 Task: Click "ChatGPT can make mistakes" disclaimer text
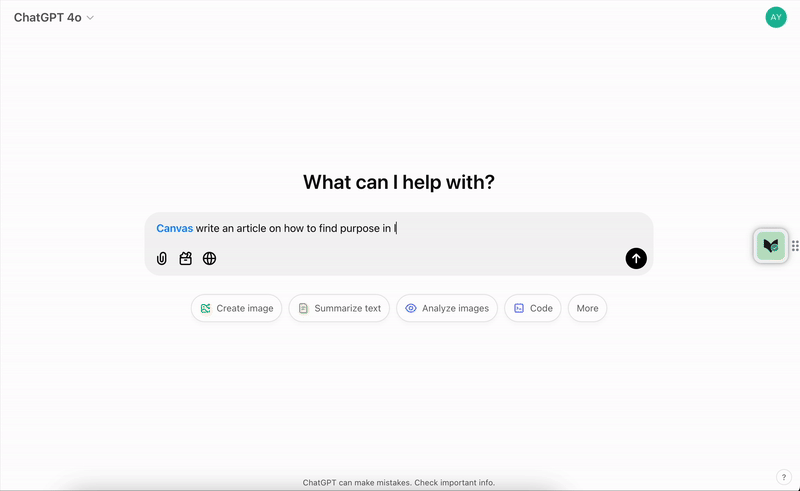coord(398,482)
